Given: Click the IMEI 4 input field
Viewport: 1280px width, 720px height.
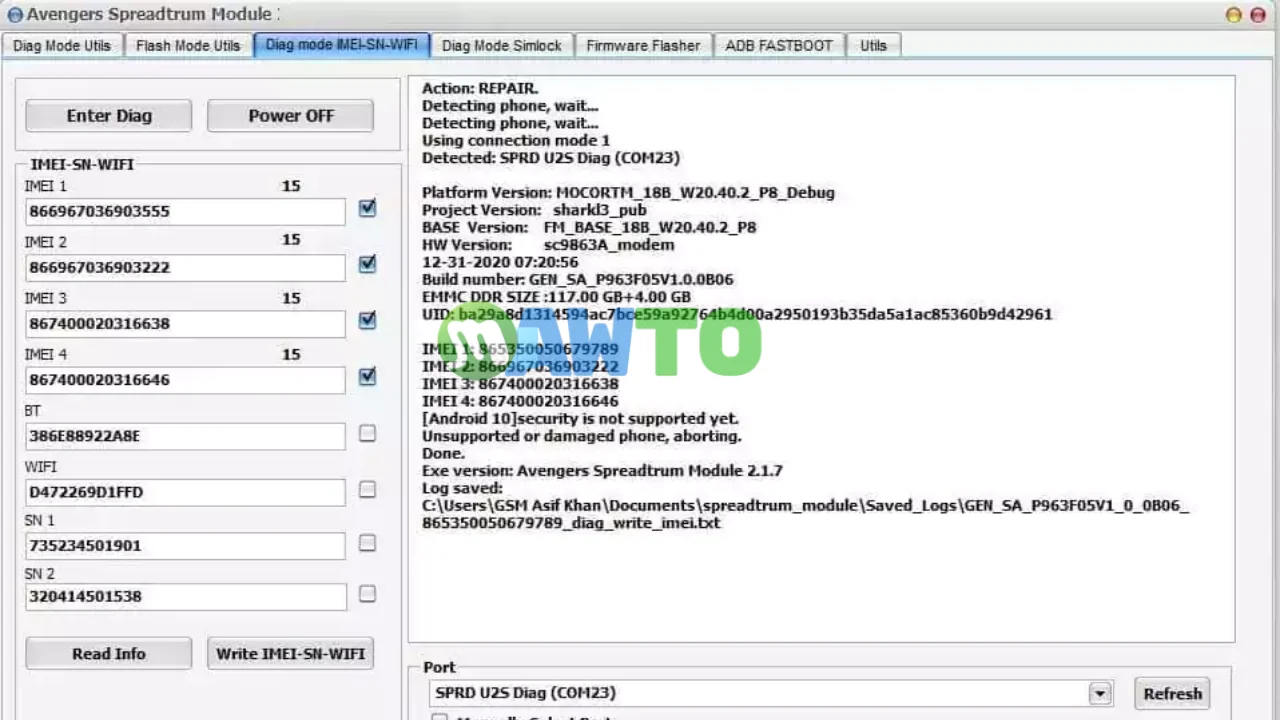Looking at the screenshot, I should click(x=186, y=380).
